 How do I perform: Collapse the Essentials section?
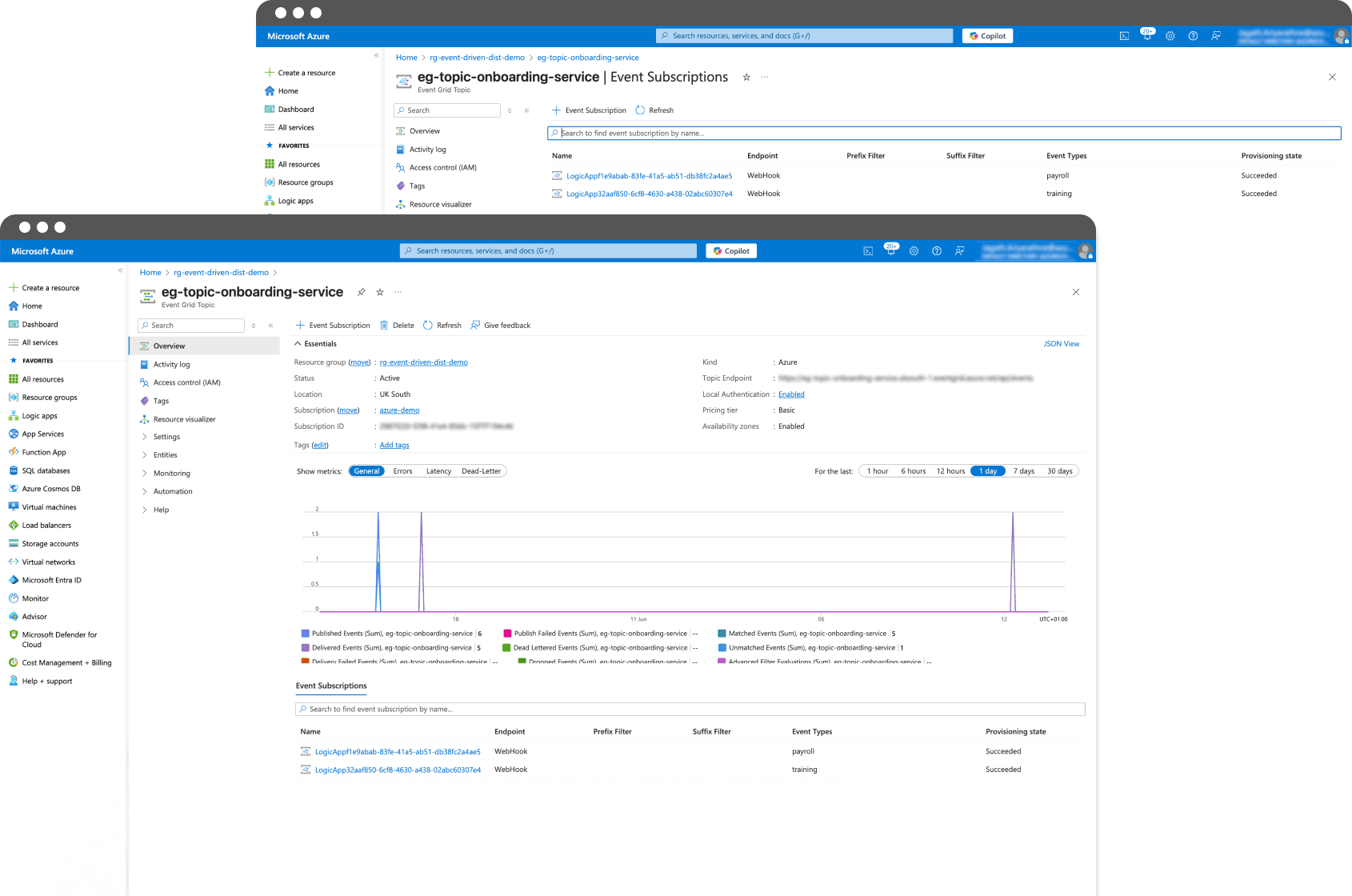(x=298, y=344)
